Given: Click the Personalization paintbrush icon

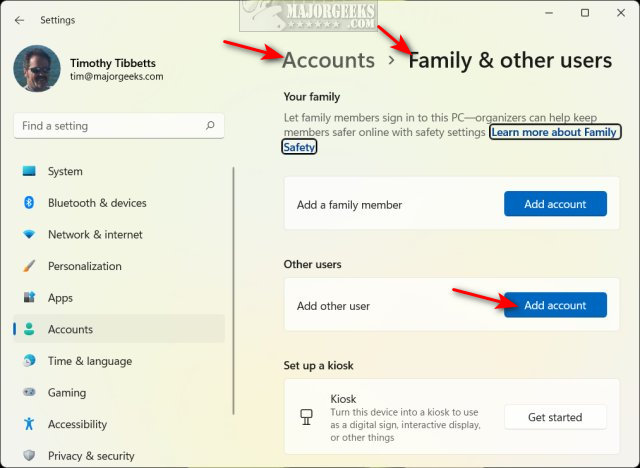Looking at the screenshot, I should tap(29, 266).
